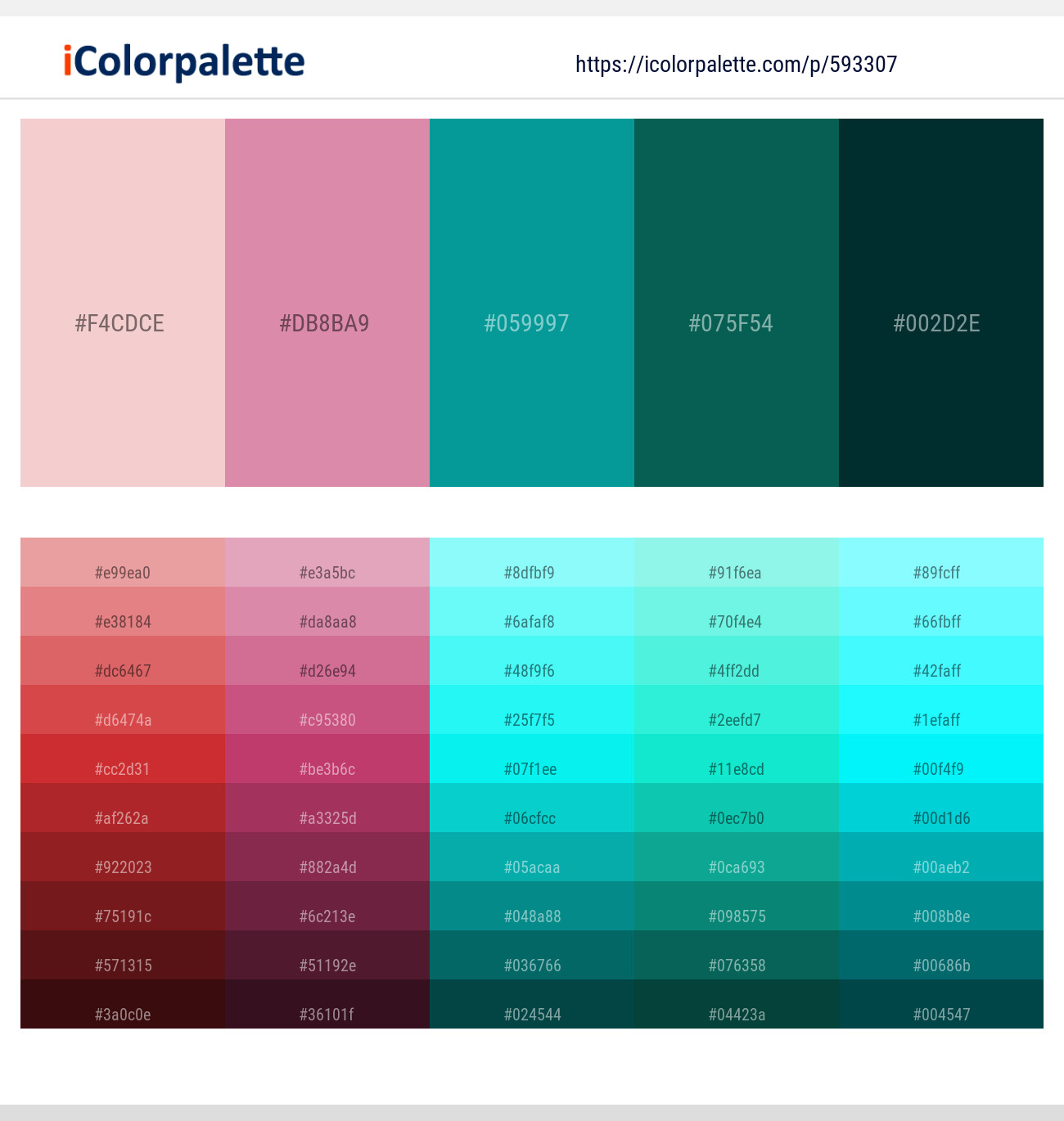Screen dimensions: 1064x1121
Task: Select the #002D2E darkest teal swatch
Action: coord(941,303)
